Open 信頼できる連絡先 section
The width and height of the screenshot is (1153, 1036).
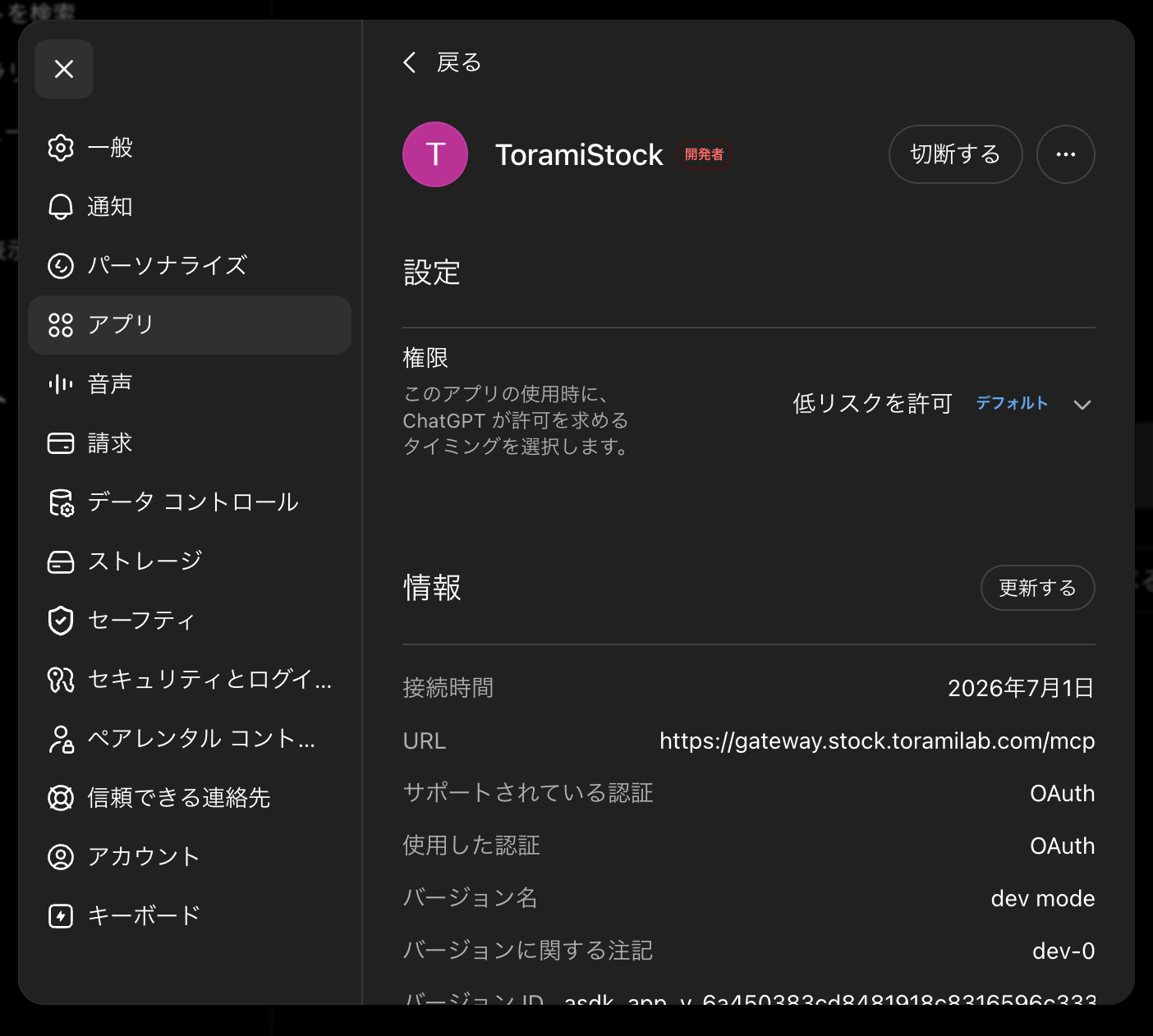pos(190,798)
